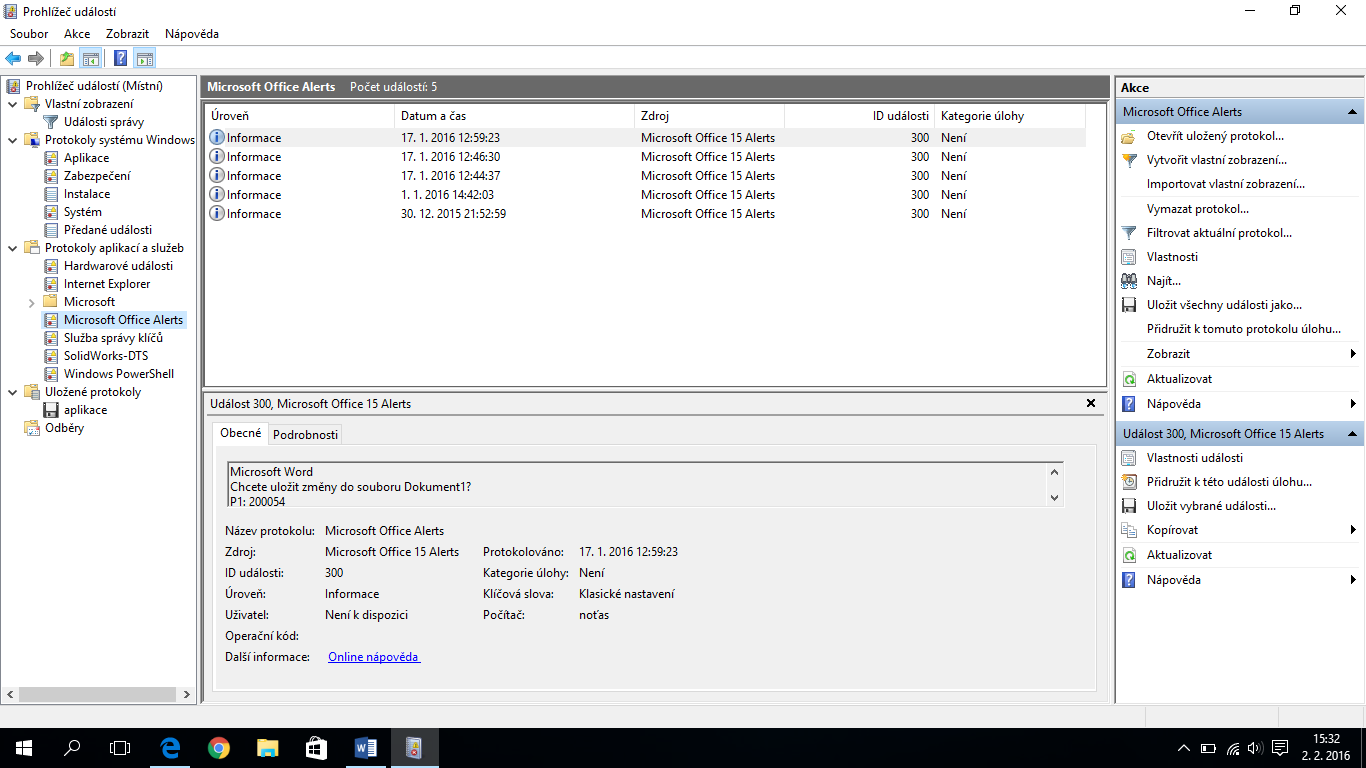
Task: Select the event logged 1. 1. 2016 14:42:03
Action: point(645,195)
